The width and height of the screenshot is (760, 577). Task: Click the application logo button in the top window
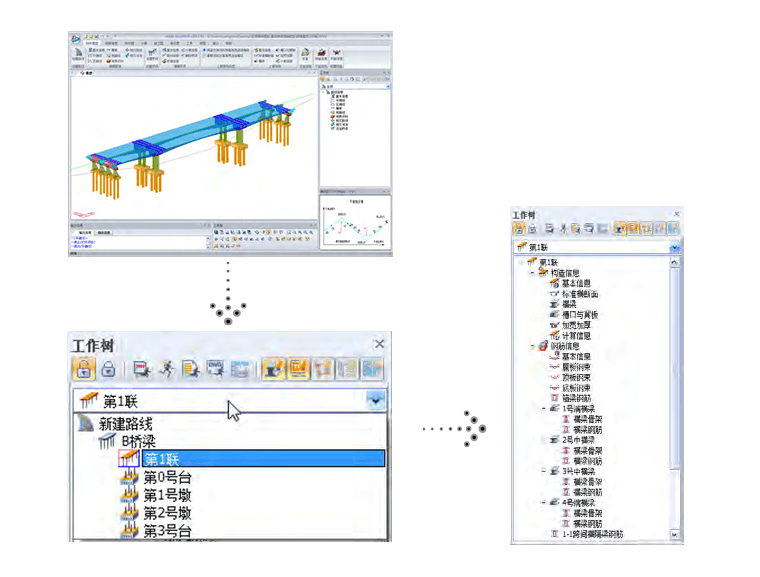[x=76, y=39]
